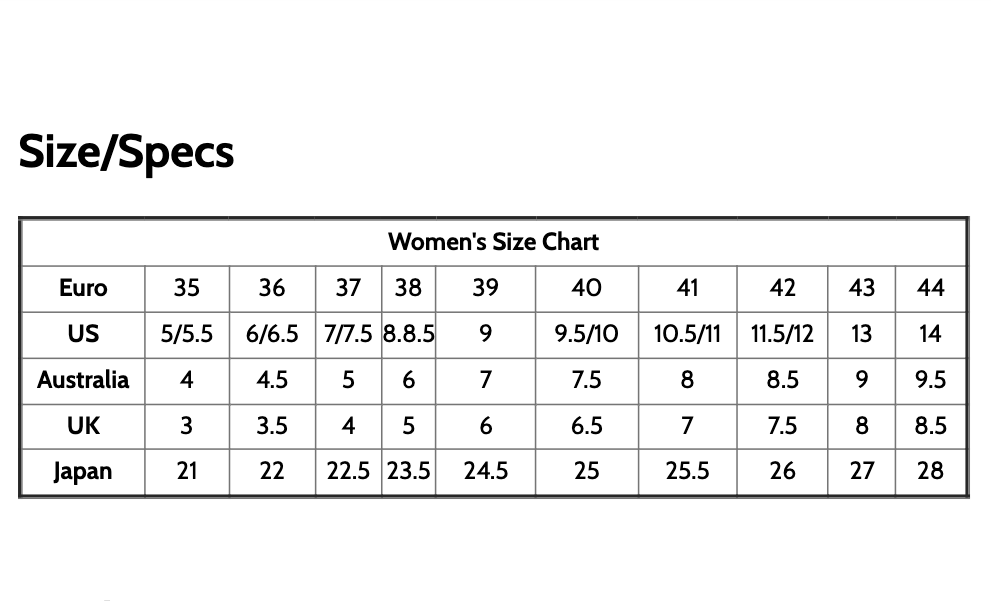Click Euro size 35 cell
The height and width of the screenshot is (601, 991).
click(187, 288)
